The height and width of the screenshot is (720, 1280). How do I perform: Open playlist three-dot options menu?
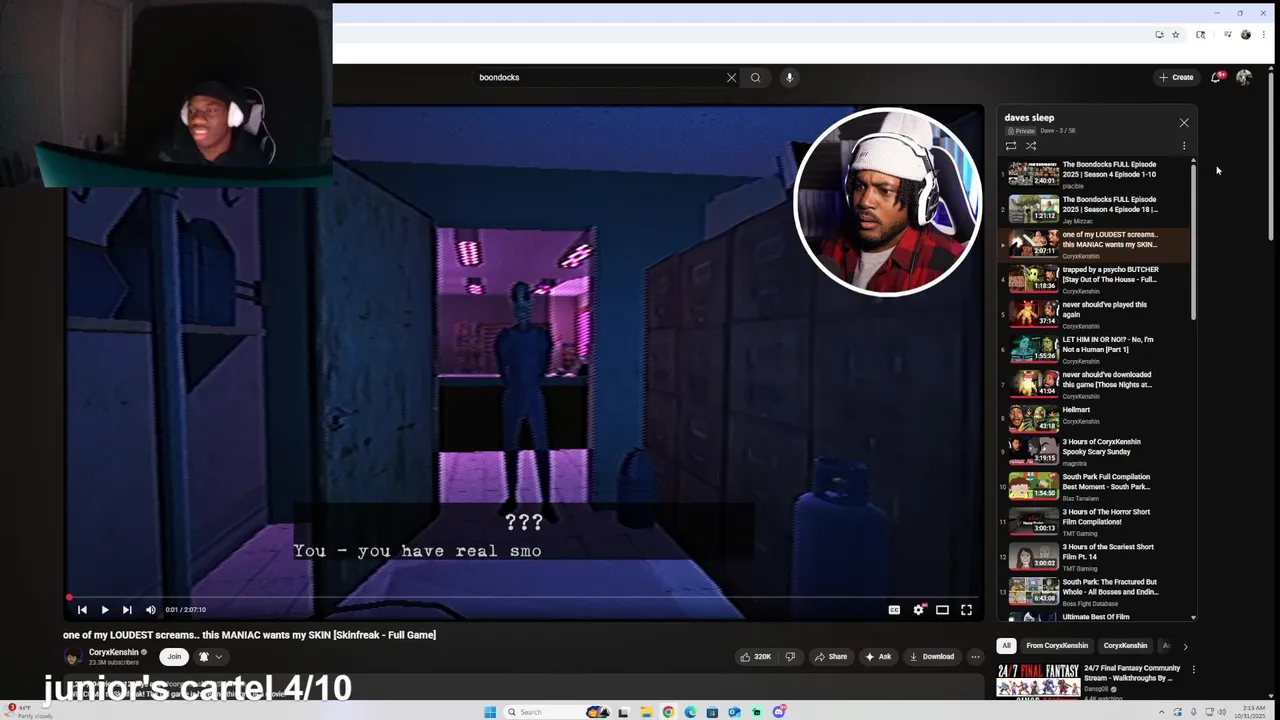(1184, 146)
